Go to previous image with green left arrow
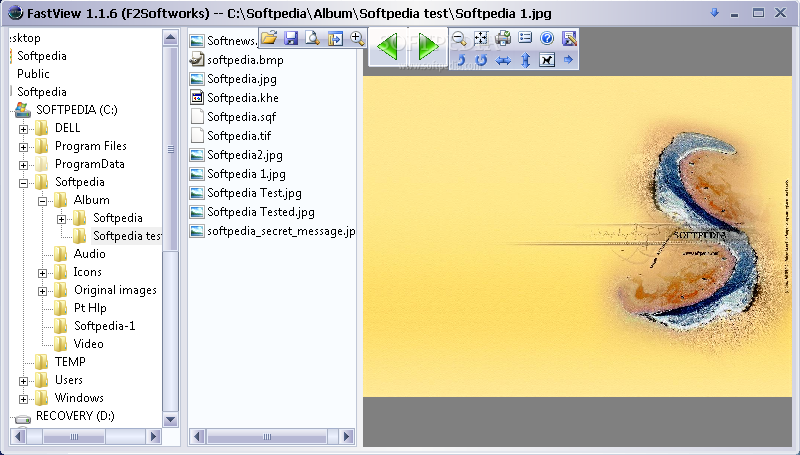Image resolution: width=800 pixels, height=455 pixels. pyautogui.click(x=388, y=47)
